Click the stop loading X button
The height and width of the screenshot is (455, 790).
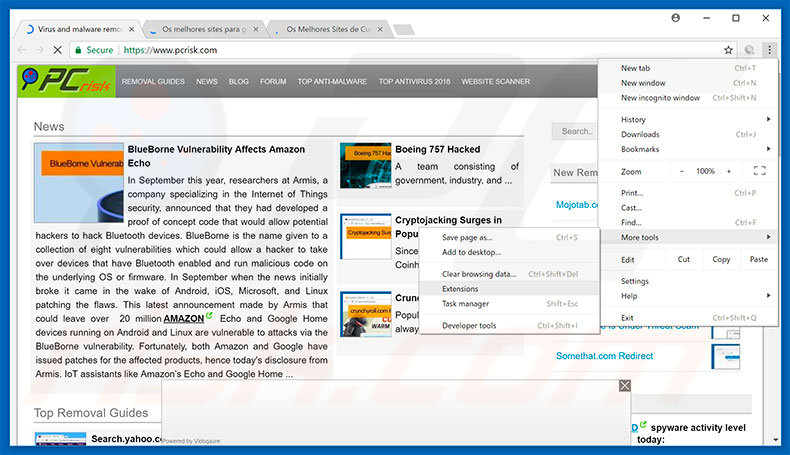coord(57,50)
